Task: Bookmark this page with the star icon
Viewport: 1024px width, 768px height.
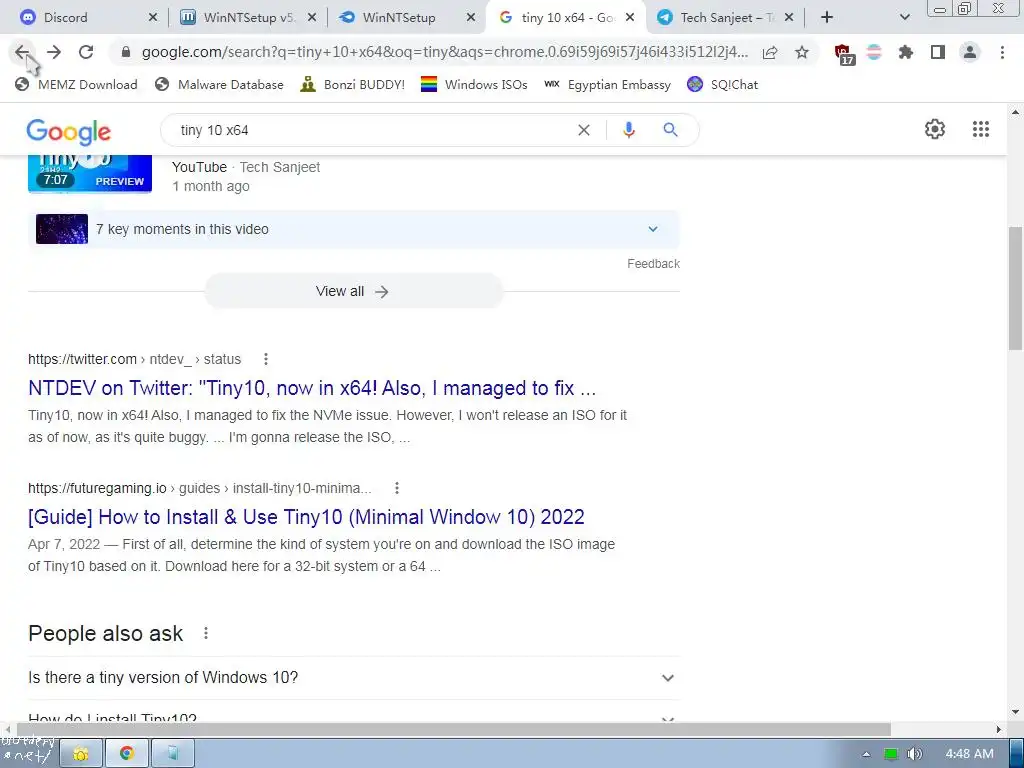Action: coord(802,52)
